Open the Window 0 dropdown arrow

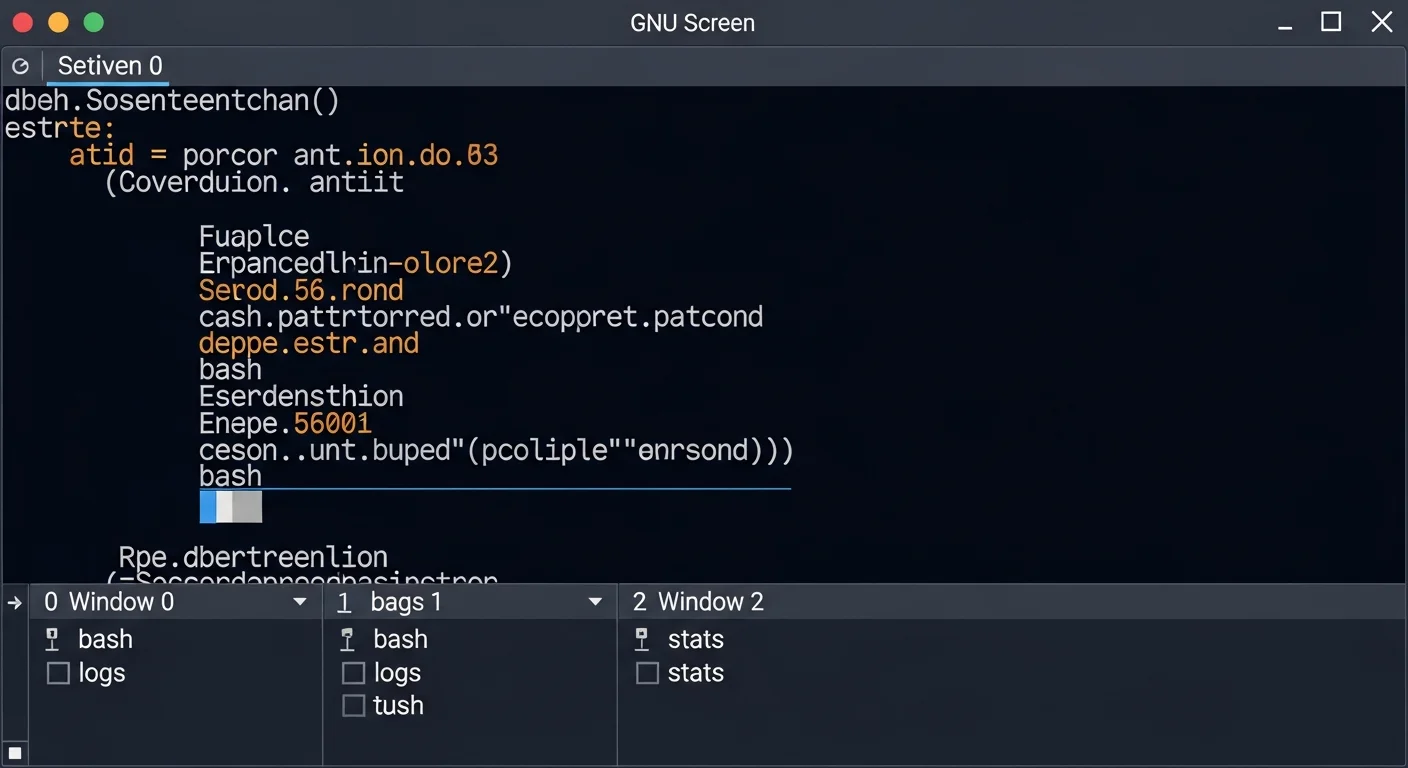(298, 602)
